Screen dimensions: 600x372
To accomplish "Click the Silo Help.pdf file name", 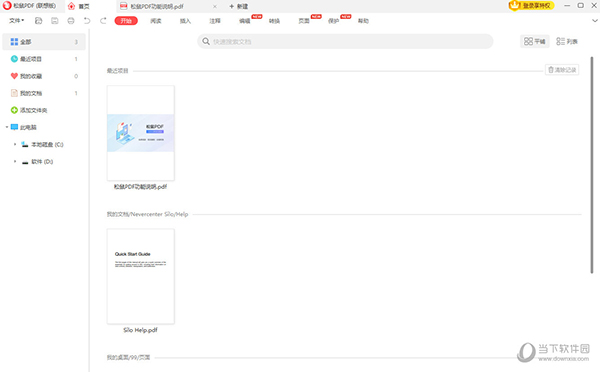I will 140,330.
